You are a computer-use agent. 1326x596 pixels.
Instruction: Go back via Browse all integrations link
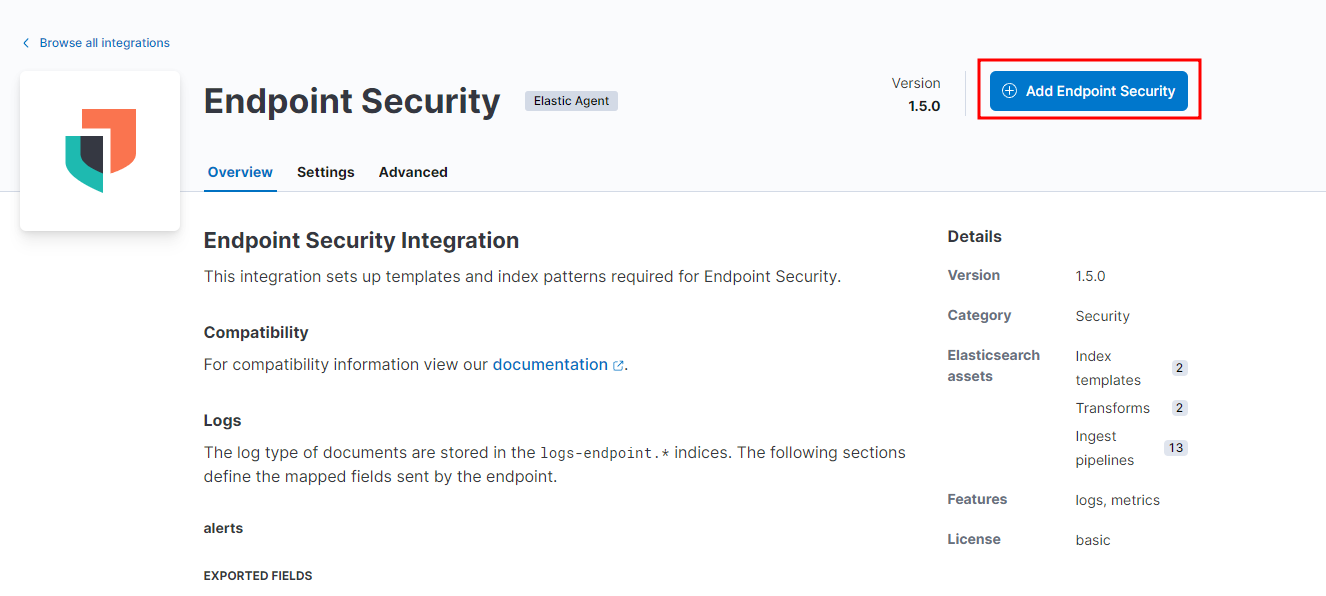click(x=104, y=43)
